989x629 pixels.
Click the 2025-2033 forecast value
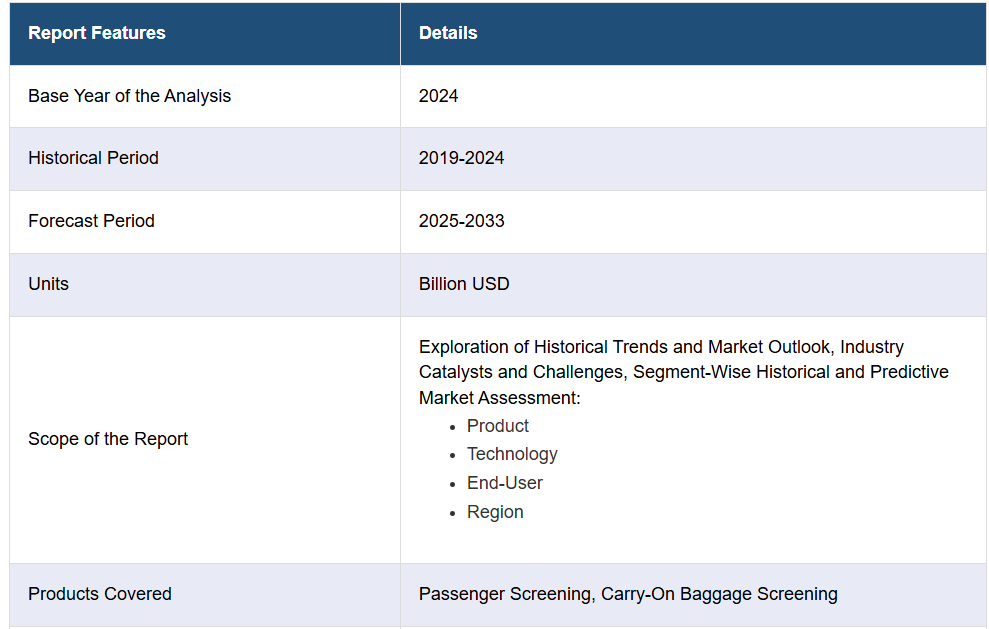tap(461, 221)
